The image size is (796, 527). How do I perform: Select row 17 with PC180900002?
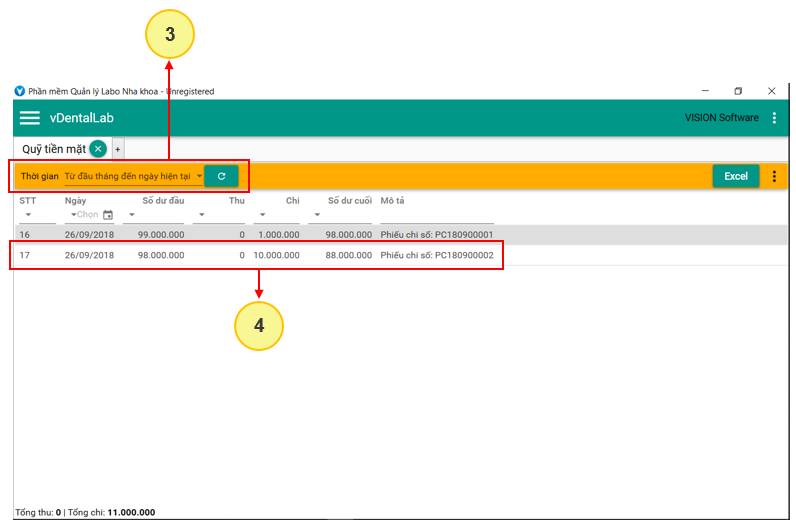[x=256, y=255]
